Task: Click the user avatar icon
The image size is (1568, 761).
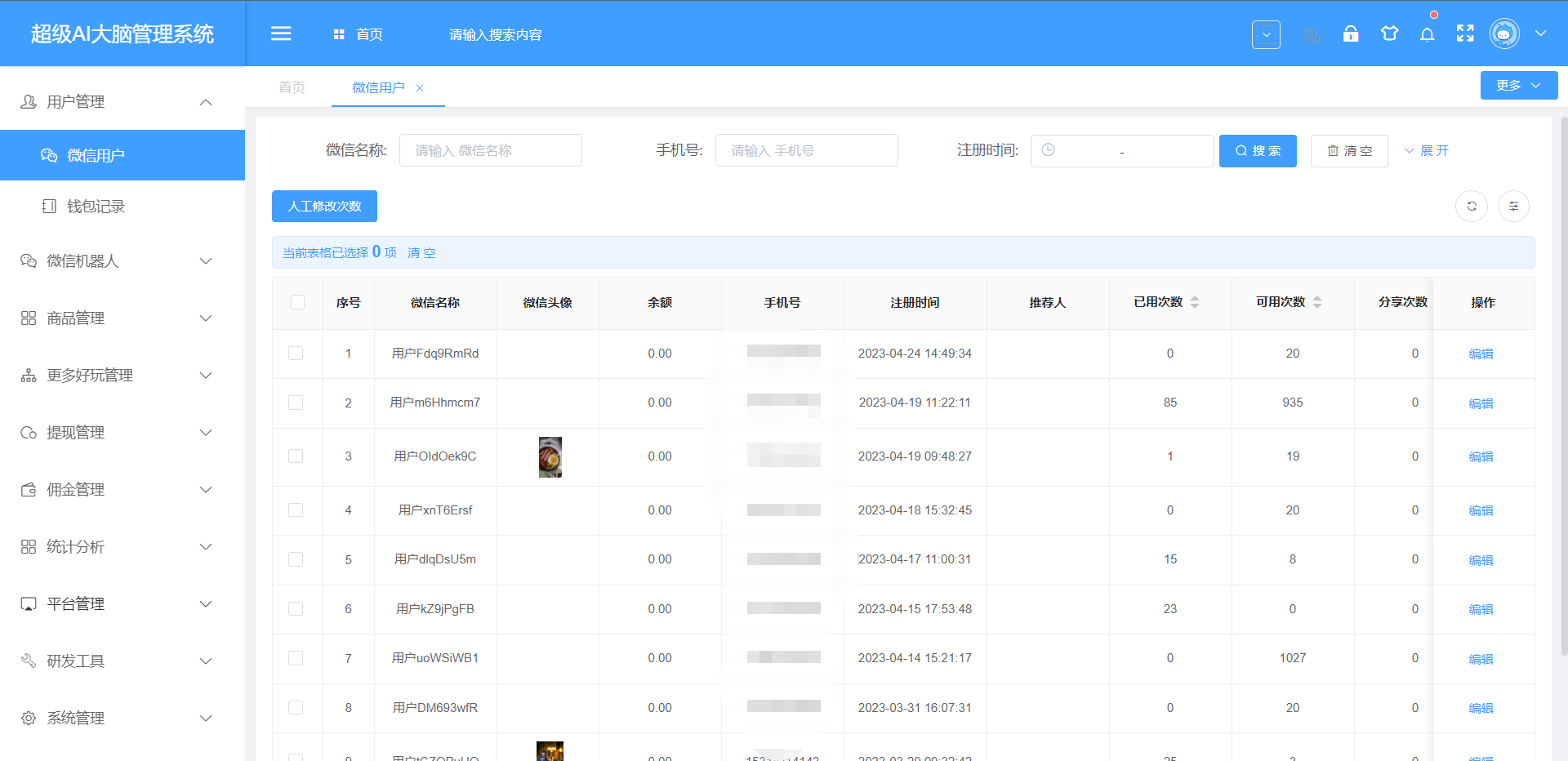Action: pyautogui.click(x=1503, y=34)
